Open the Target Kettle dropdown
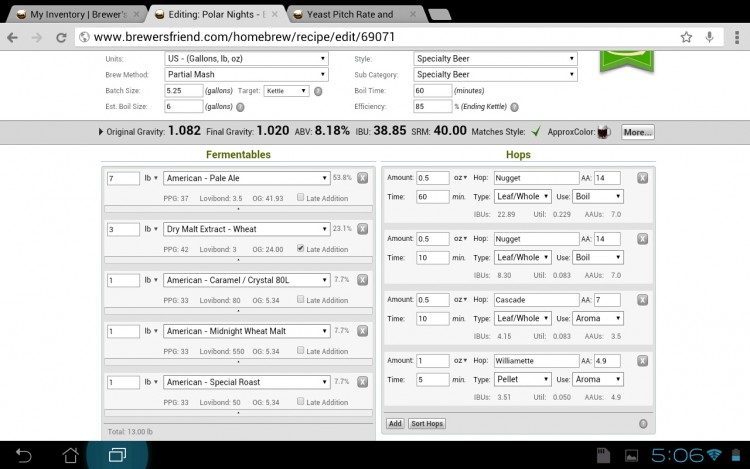This screenshot has width=750, height=469. coord(286,91)
